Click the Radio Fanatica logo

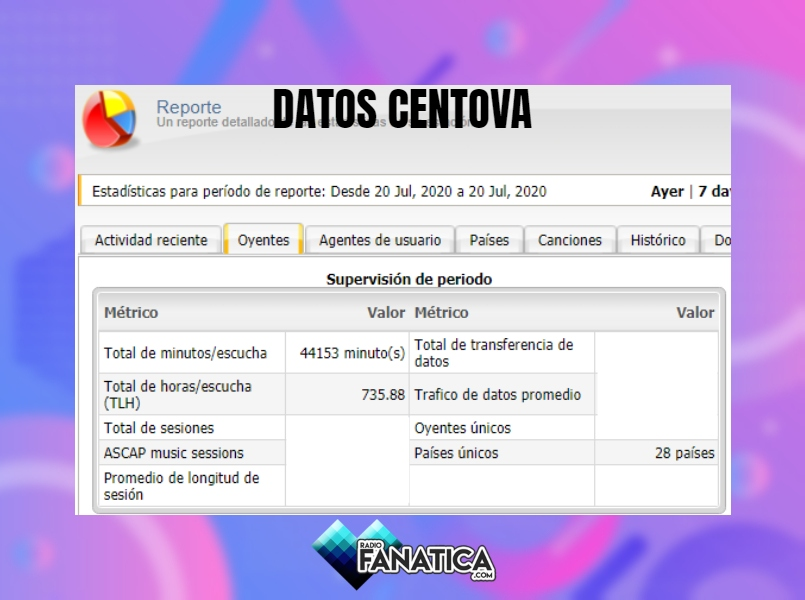click(403, 554)
